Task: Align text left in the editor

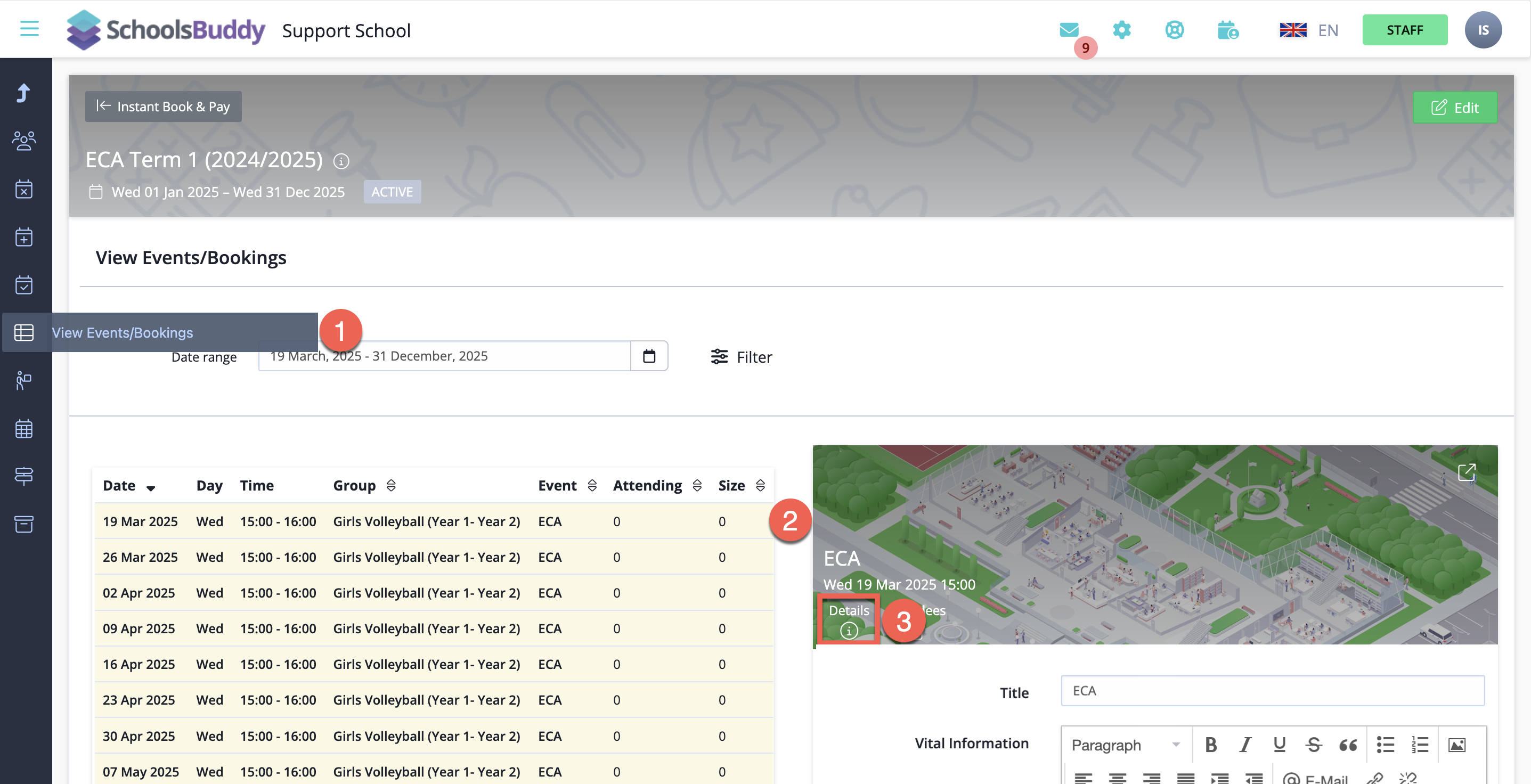Action: point(1084,778)
